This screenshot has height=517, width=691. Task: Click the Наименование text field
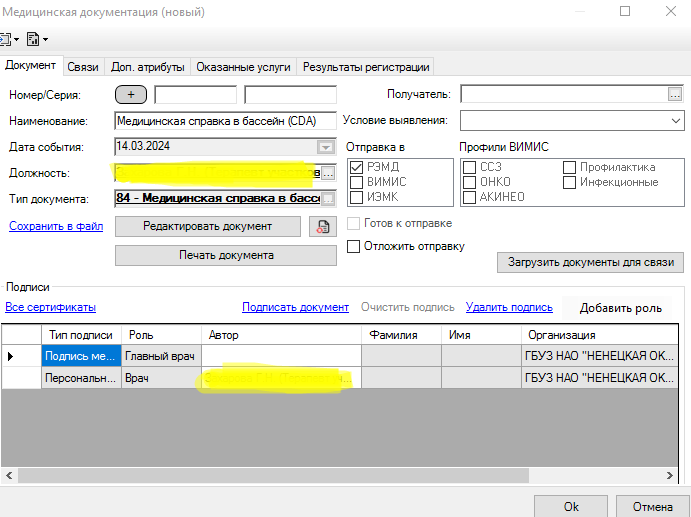point(225,121)
